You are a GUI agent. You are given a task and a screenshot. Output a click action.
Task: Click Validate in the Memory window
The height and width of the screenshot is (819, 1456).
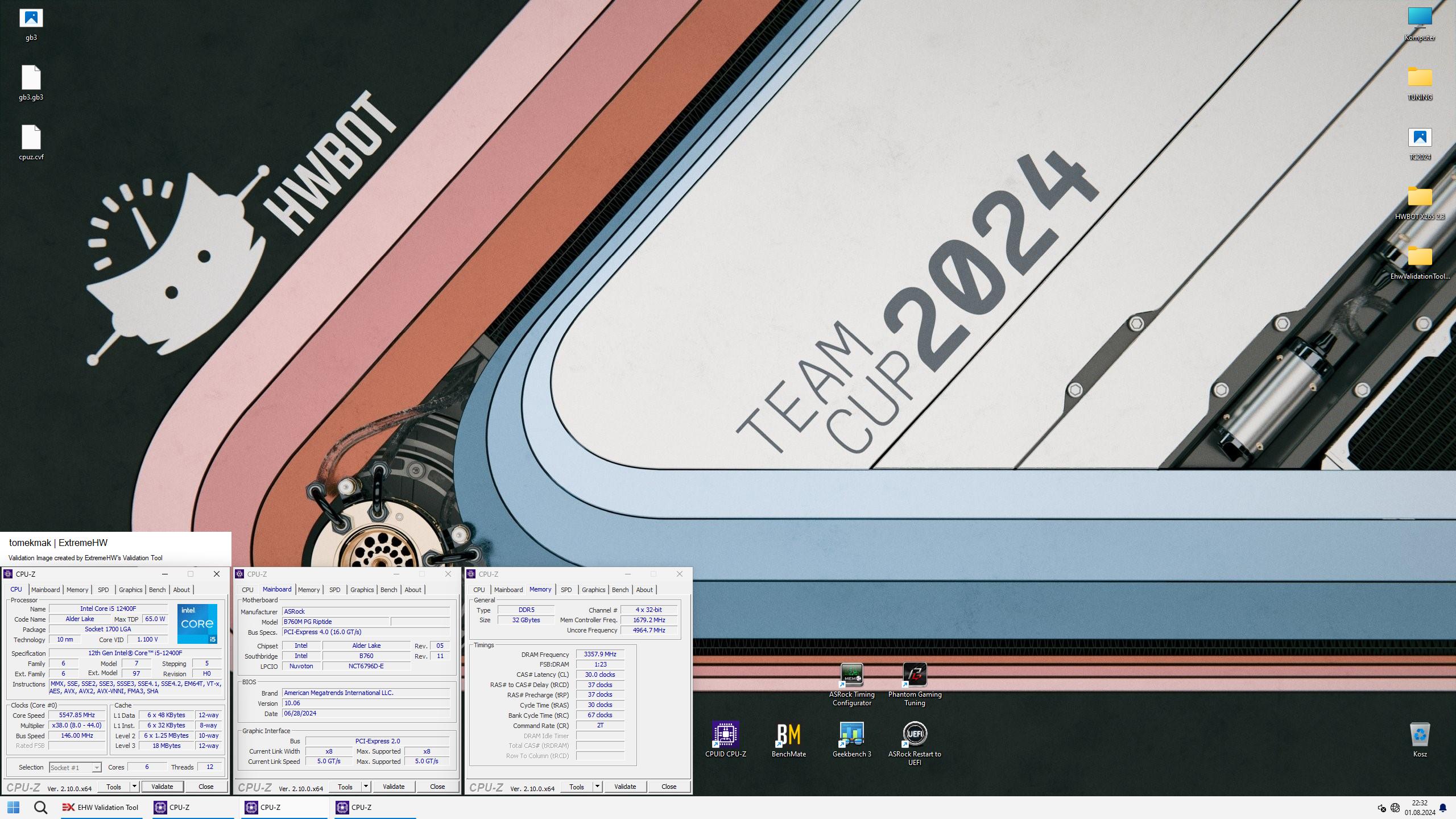pyautogui.click(x=625, y=787)
